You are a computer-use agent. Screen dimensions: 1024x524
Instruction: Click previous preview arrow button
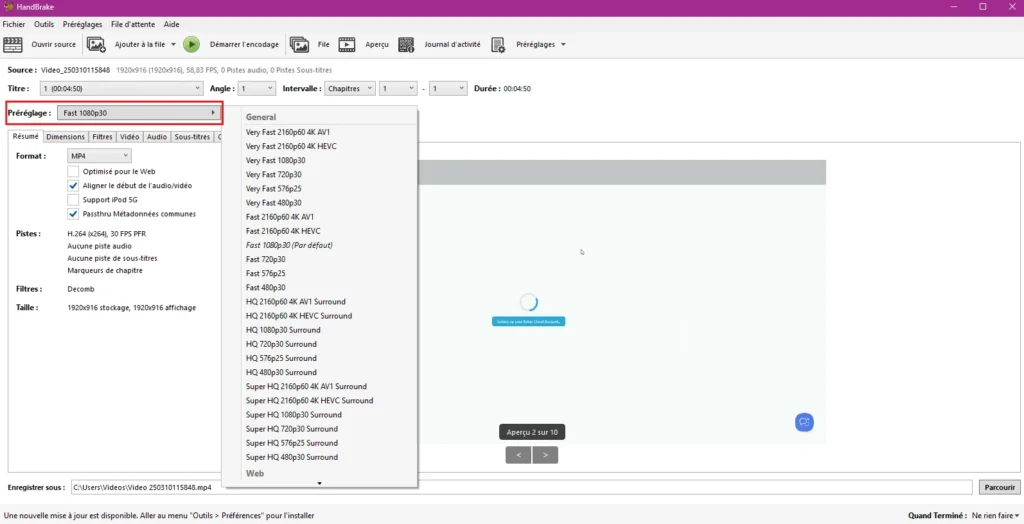(x=519, y=455)
